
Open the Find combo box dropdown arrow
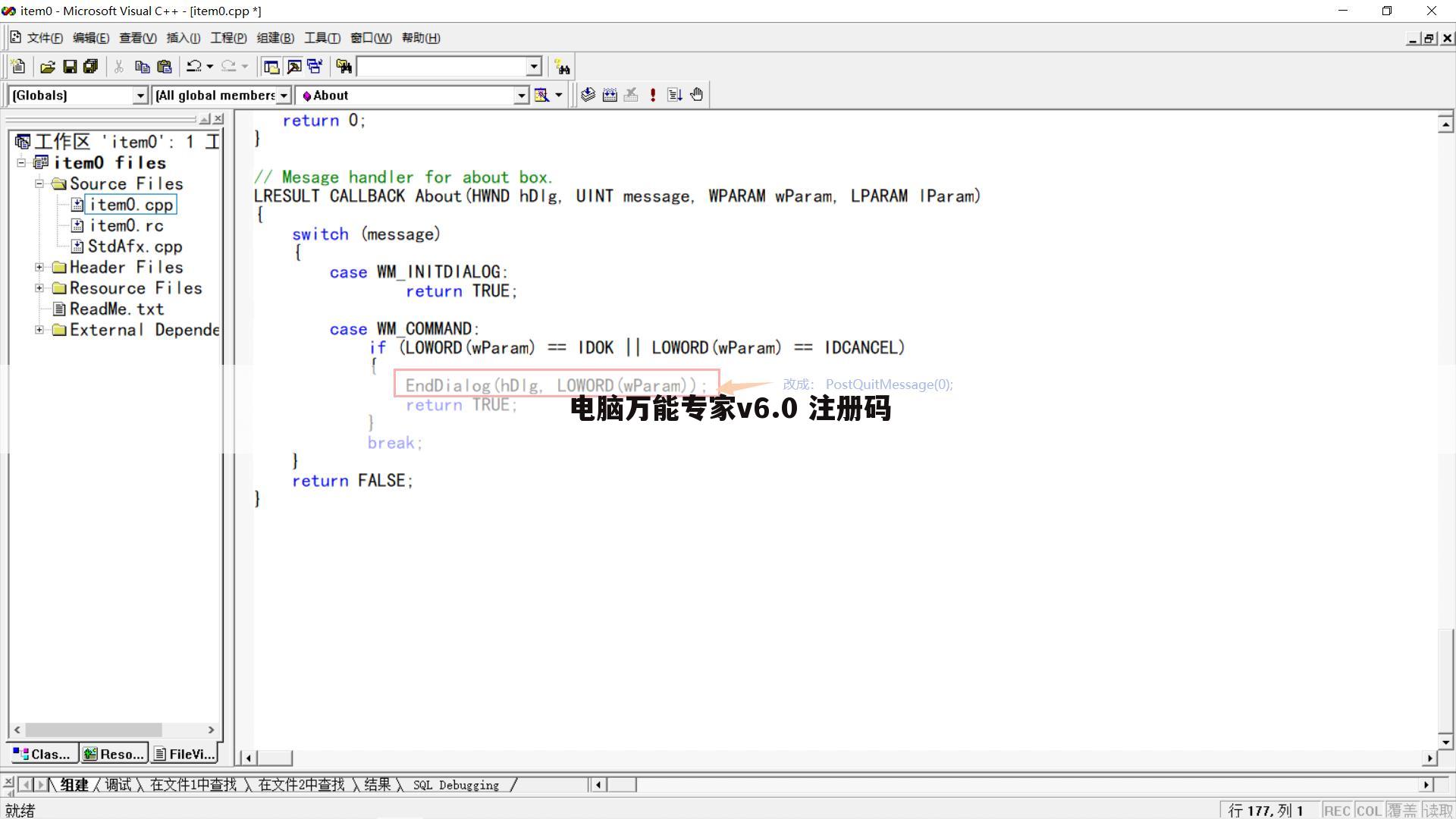coord(534,67)
